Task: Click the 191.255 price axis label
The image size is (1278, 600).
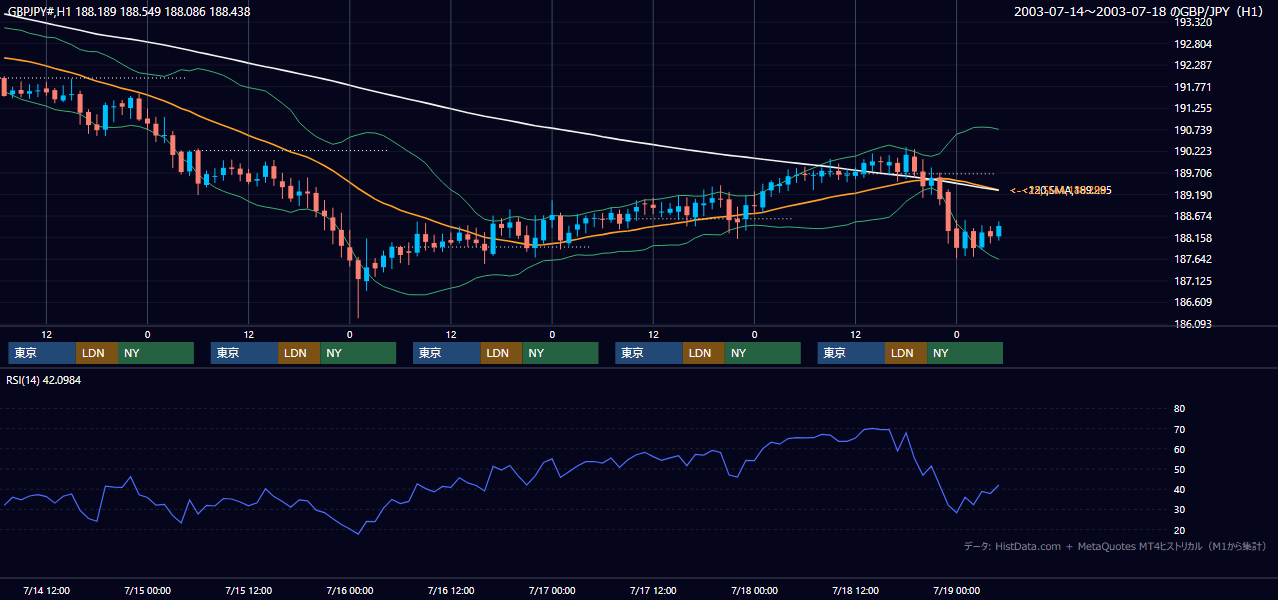Action: pyautogui.click(x=1192, y=108)
